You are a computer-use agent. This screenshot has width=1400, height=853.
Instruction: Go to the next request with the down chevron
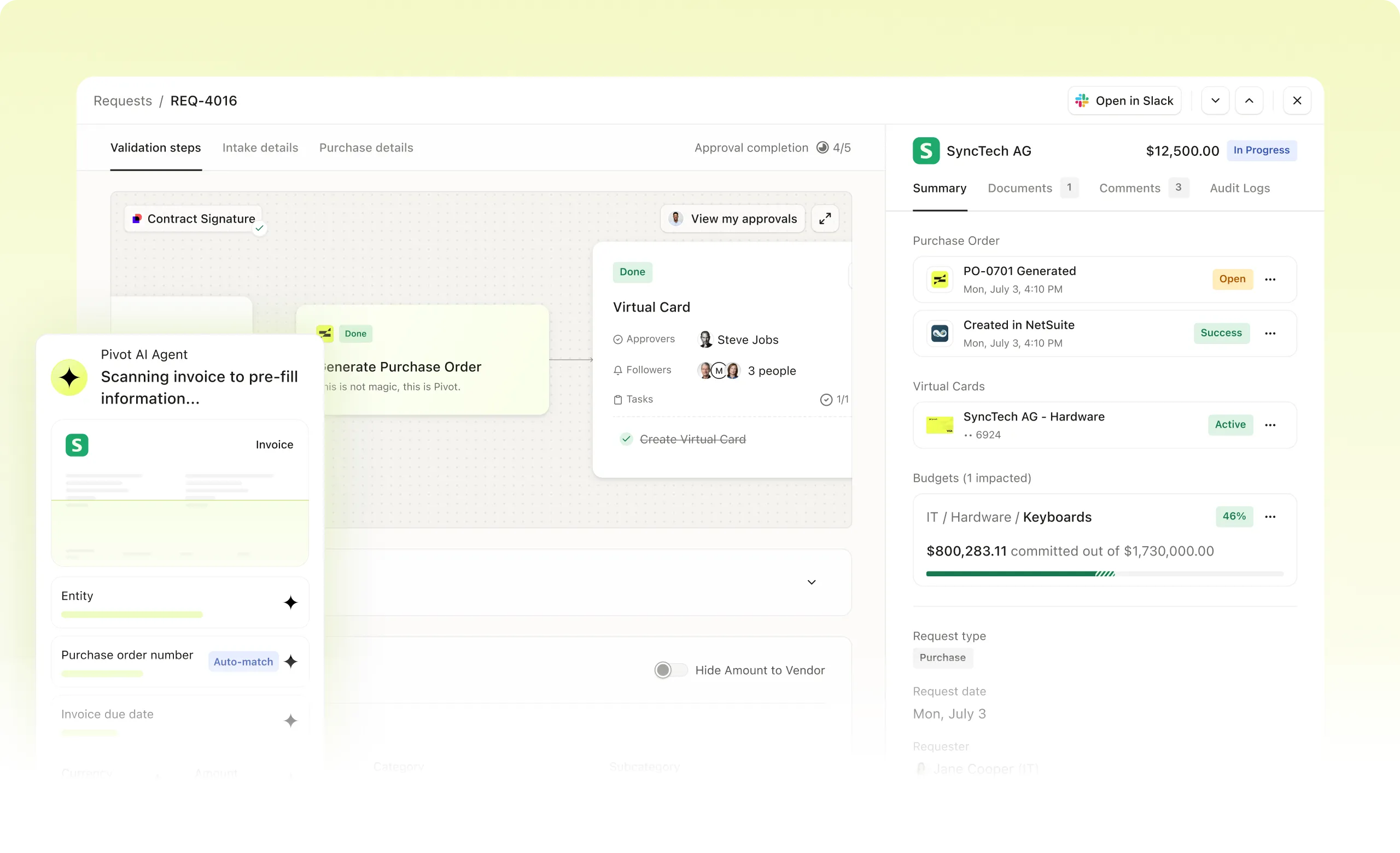1215,101
